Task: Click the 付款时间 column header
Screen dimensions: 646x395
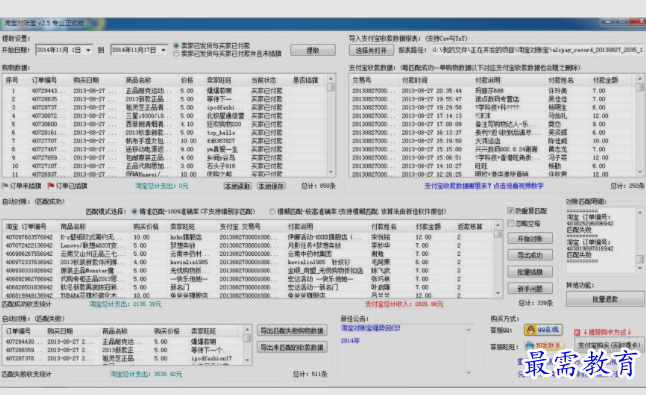Action: [414, 80]
